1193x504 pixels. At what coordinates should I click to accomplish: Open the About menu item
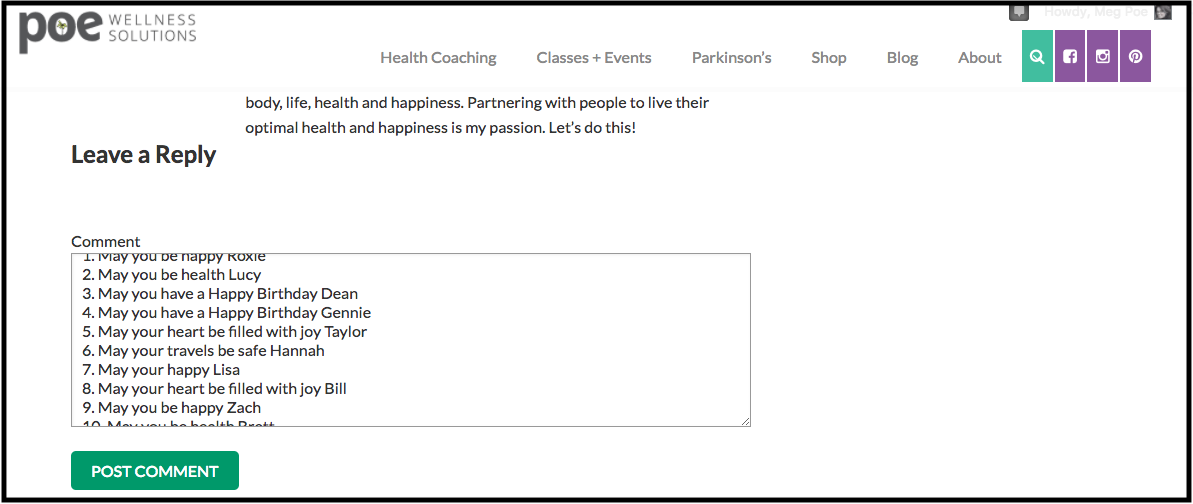point(980,58)
